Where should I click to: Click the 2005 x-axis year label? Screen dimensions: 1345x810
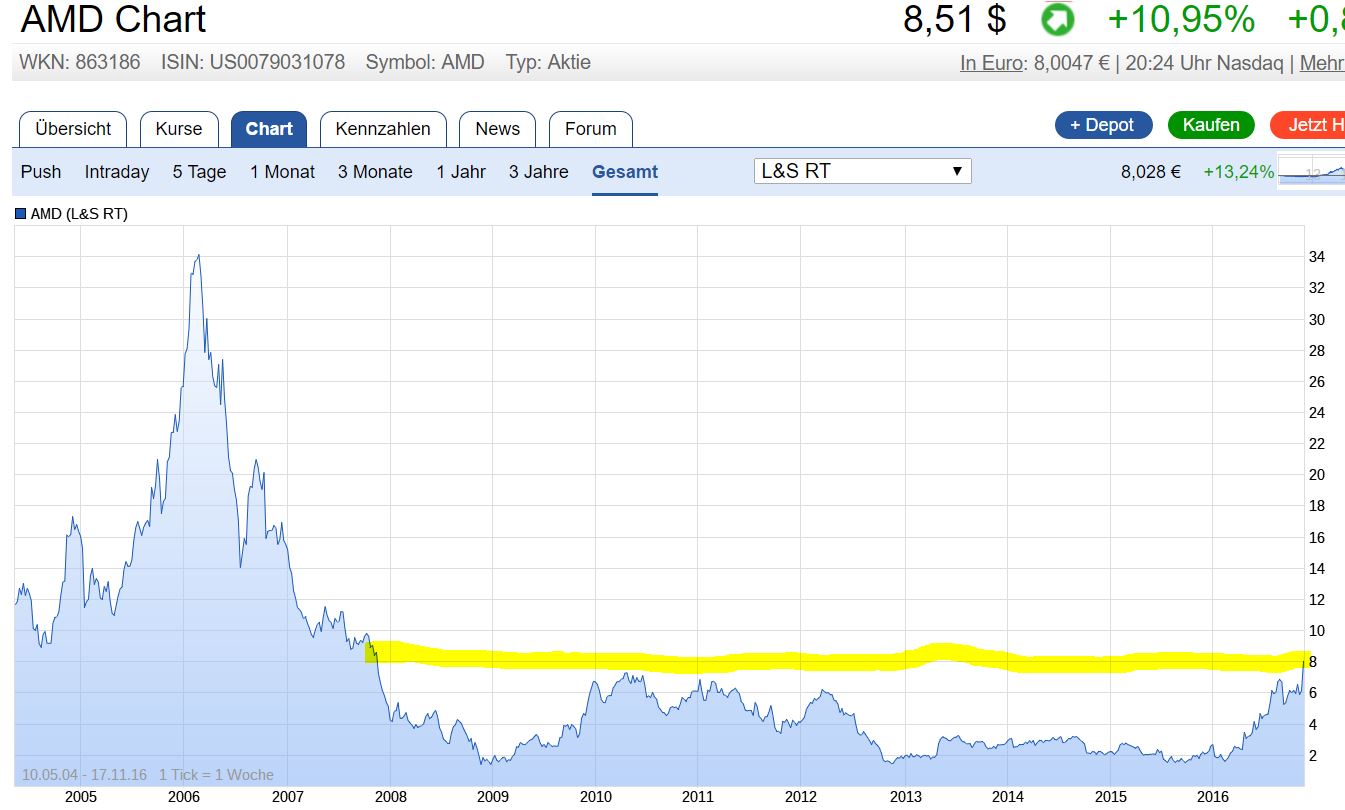pos(80,797)
